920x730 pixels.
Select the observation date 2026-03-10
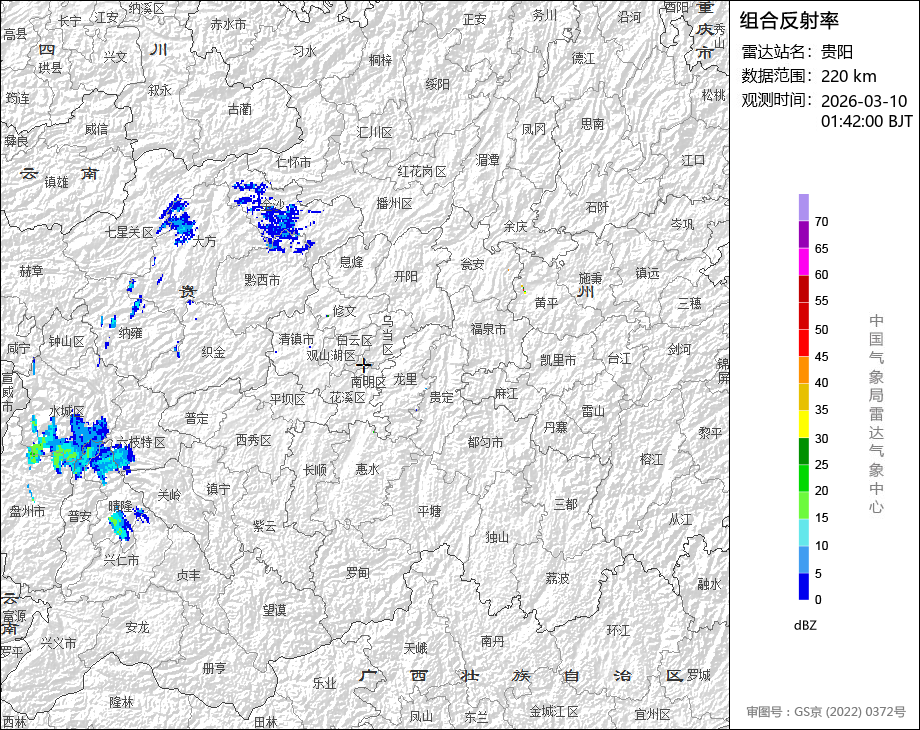pos(864,101)
